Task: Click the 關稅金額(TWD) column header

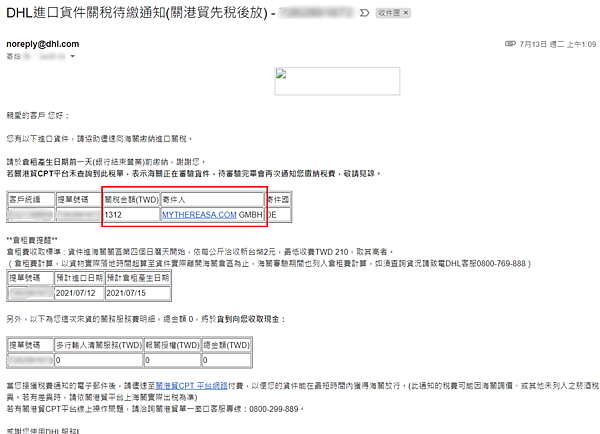Action: point(132,199)
